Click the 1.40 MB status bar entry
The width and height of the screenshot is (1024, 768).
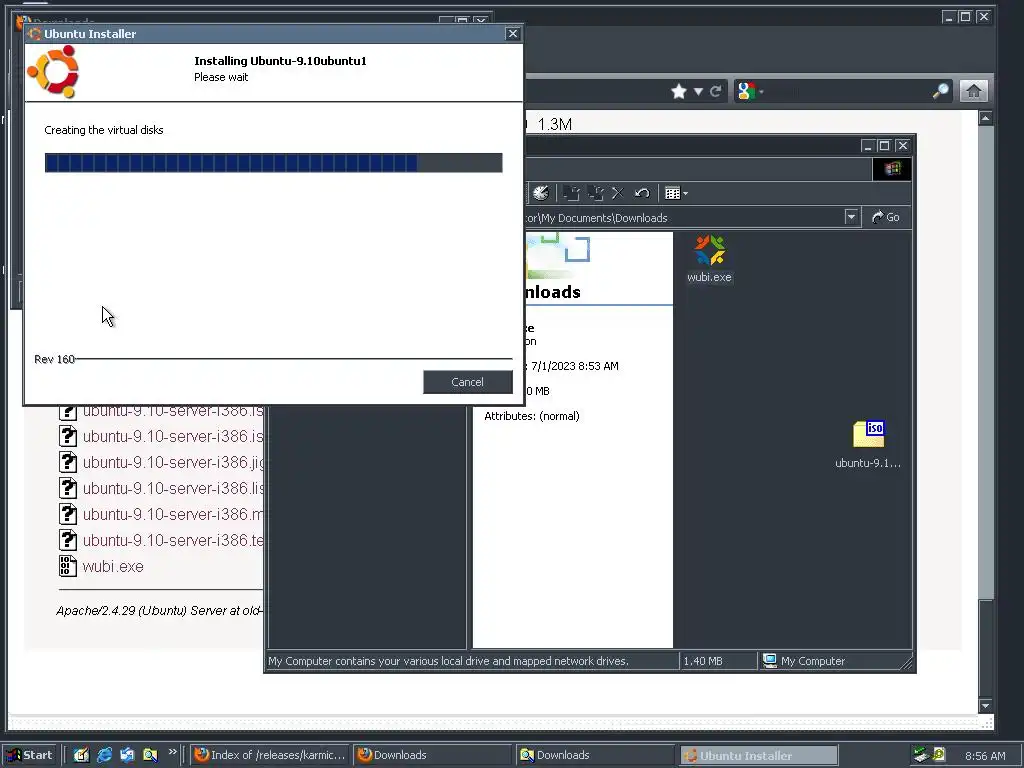[x=703, y=661]
